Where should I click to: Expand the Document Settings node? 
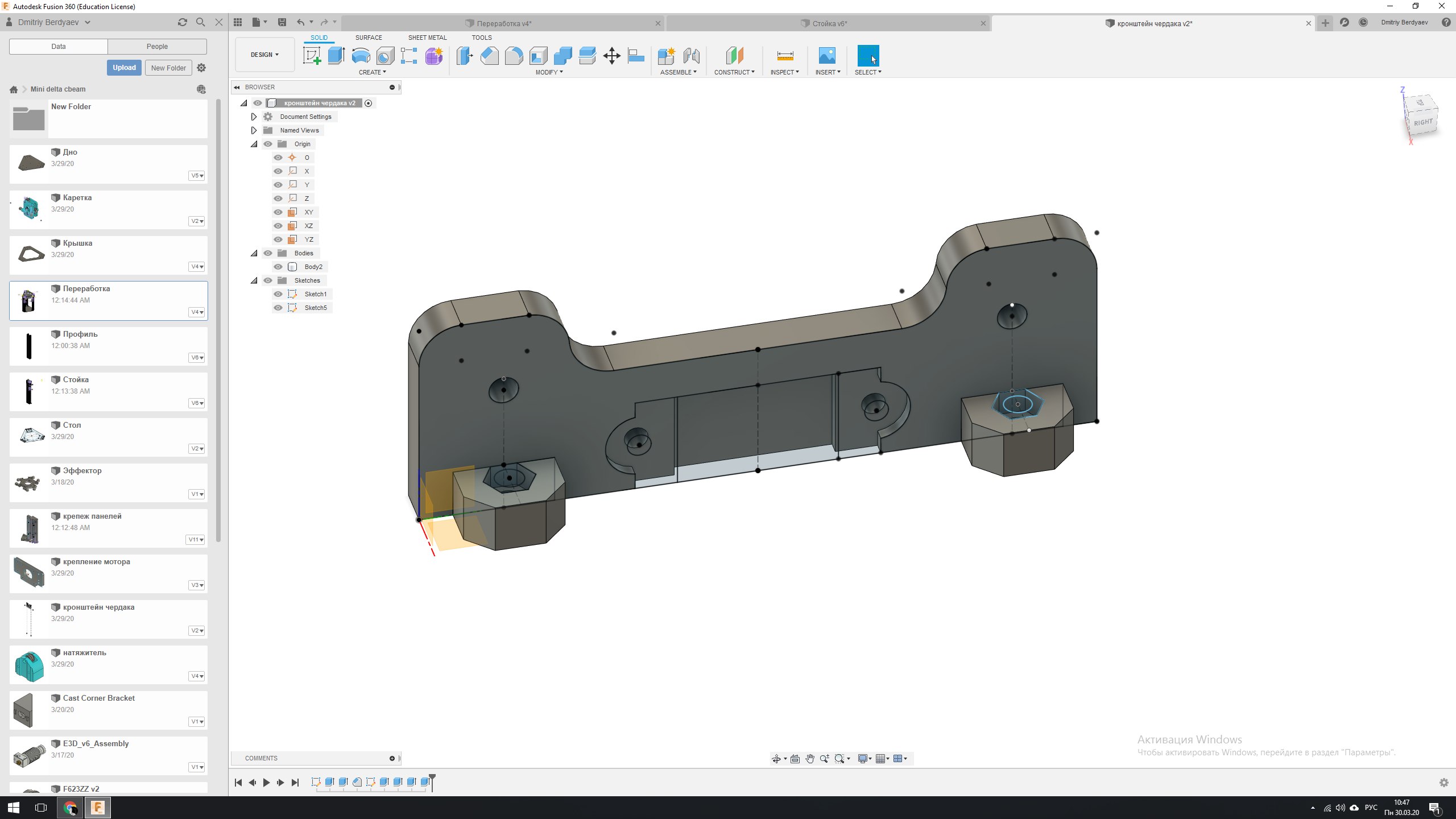coord(254,117)
